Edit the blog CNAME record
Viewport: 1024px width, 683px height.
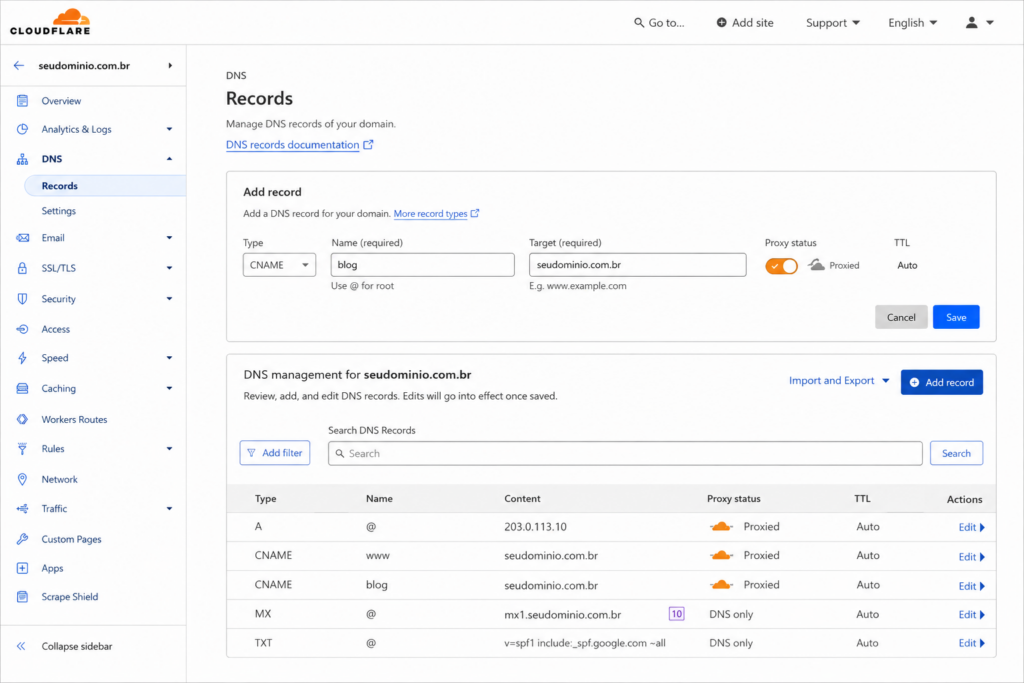click(971, 586)
